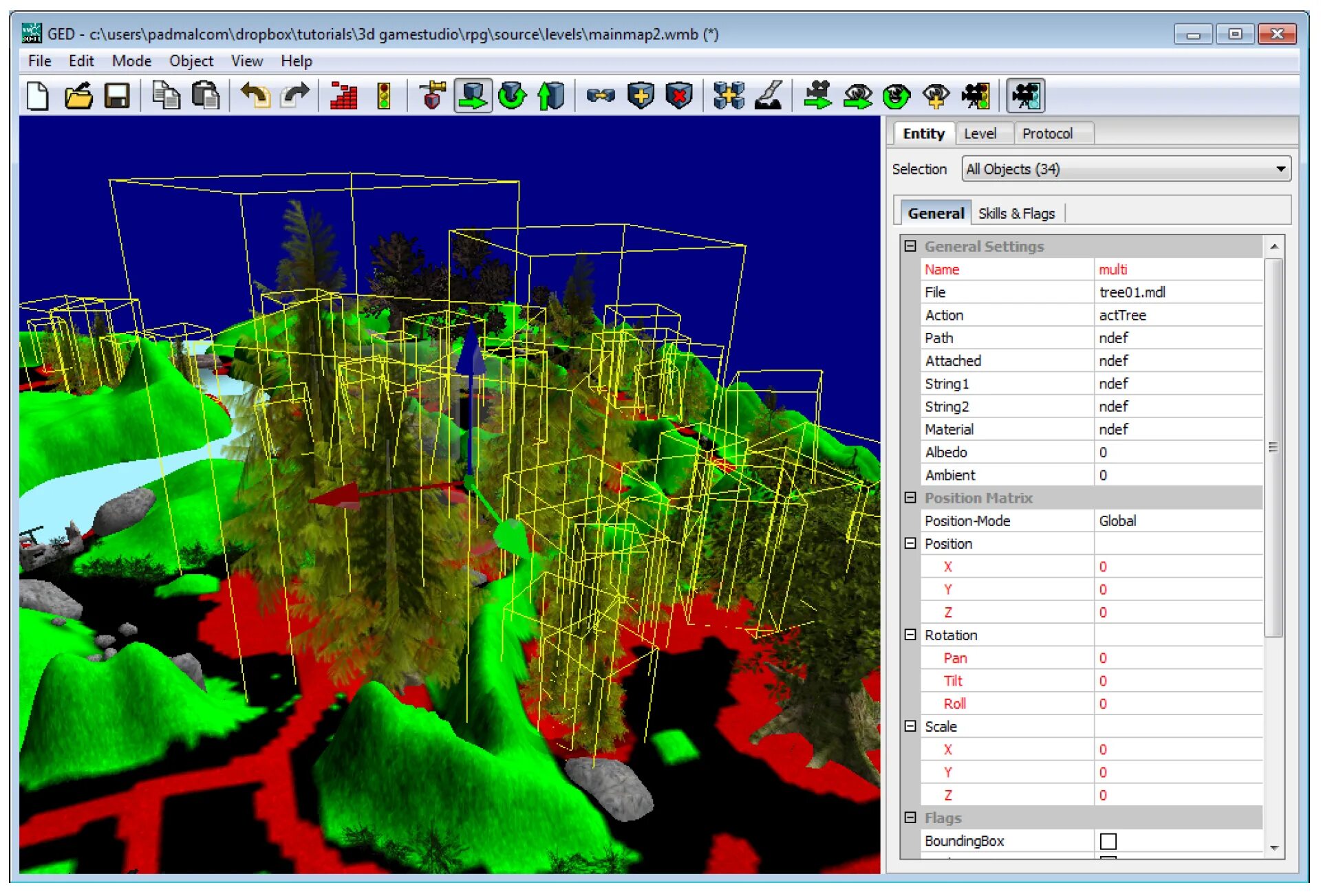Collapse the Position Matrix section
Screen dimensions: 1321x896
pyautogui.click(x=910, y=497)
